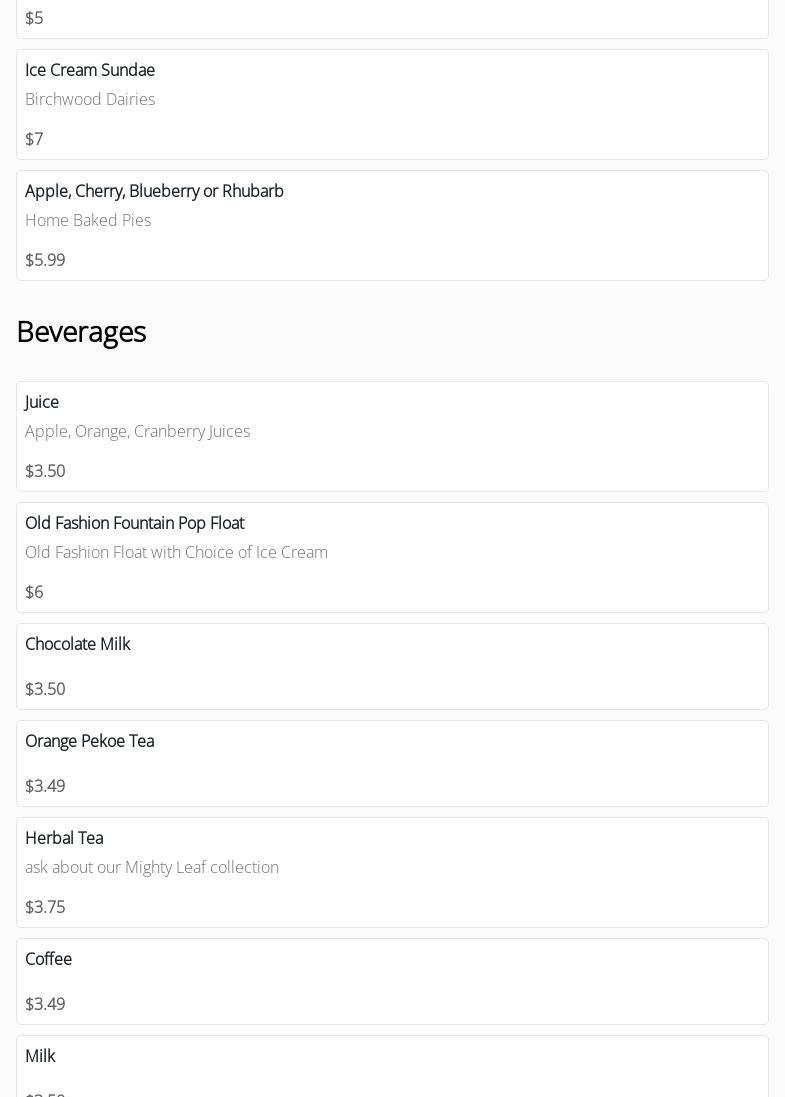Click the $3.49 Orange Pekoe Tea price
785x1097 pixels.
click(45, 786)
